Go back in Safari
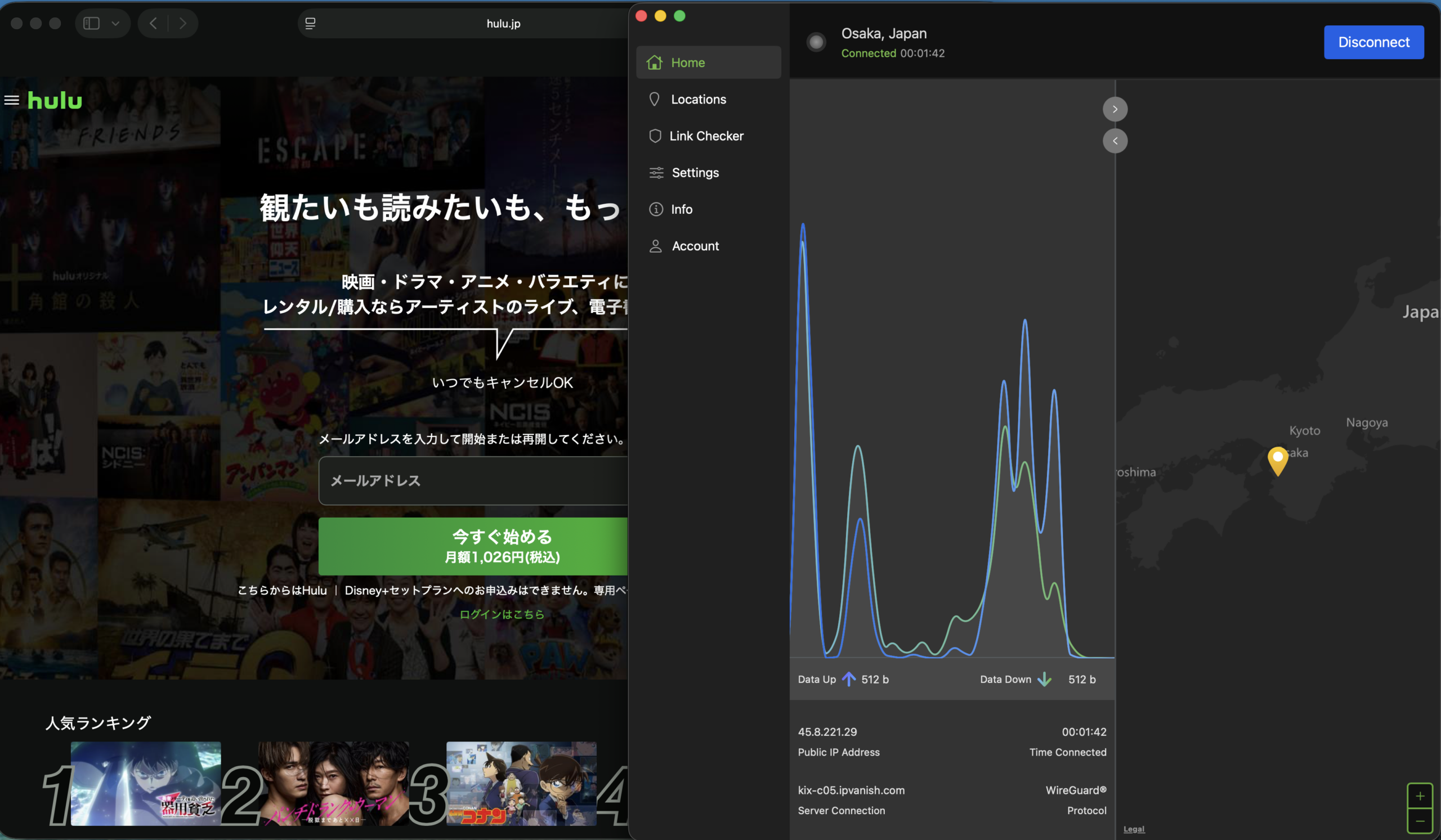This screenshot has height=840, width=1441. tap(153, 24)
